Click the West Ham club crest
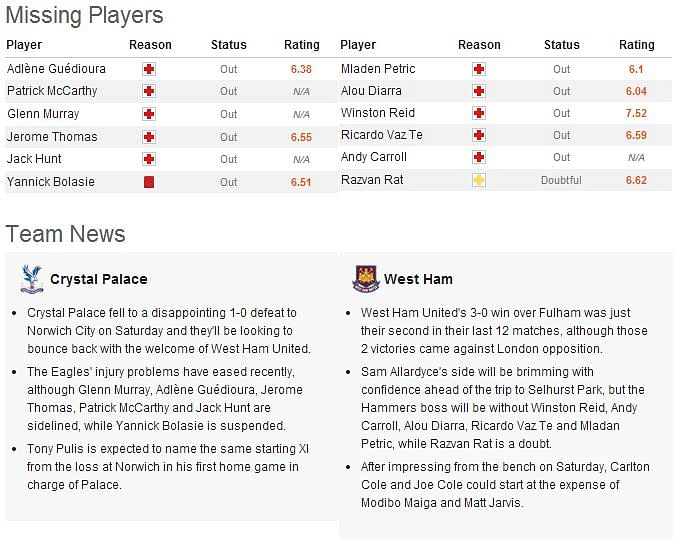 click(366, 279)
